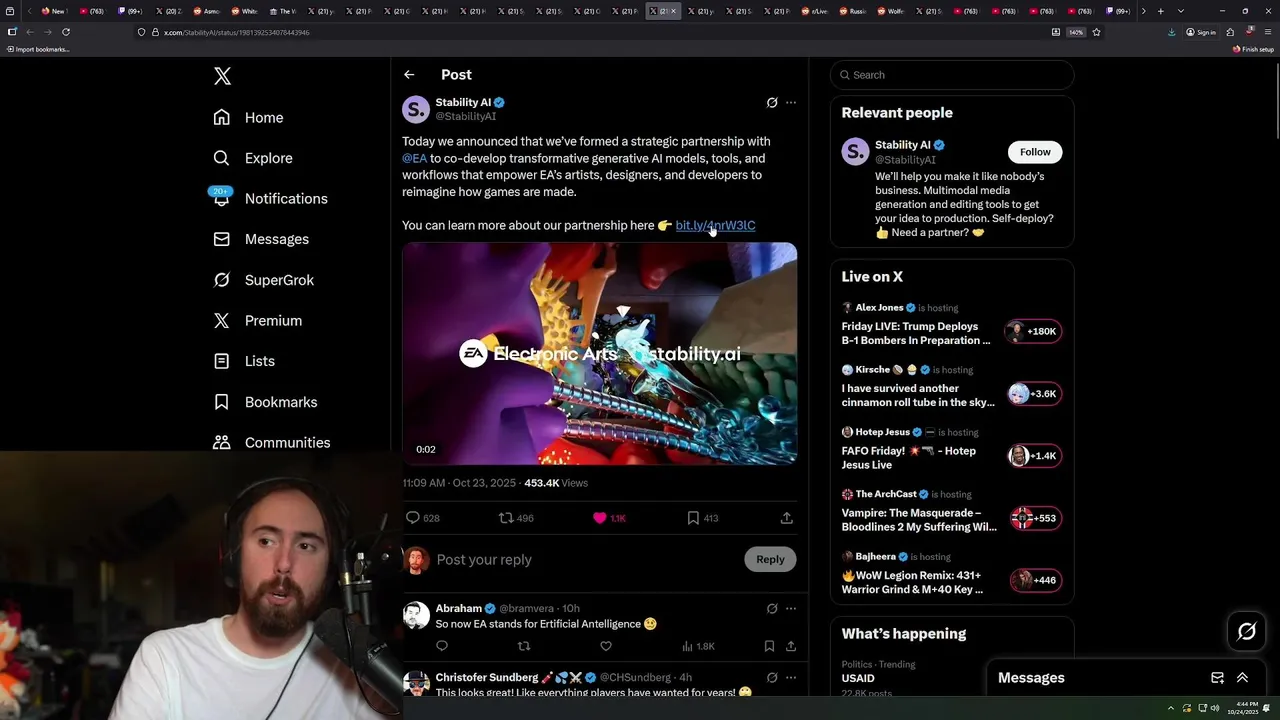Open the browser tab list dropdown
The image size is (1280, 720).
(x=1181, y=11)
